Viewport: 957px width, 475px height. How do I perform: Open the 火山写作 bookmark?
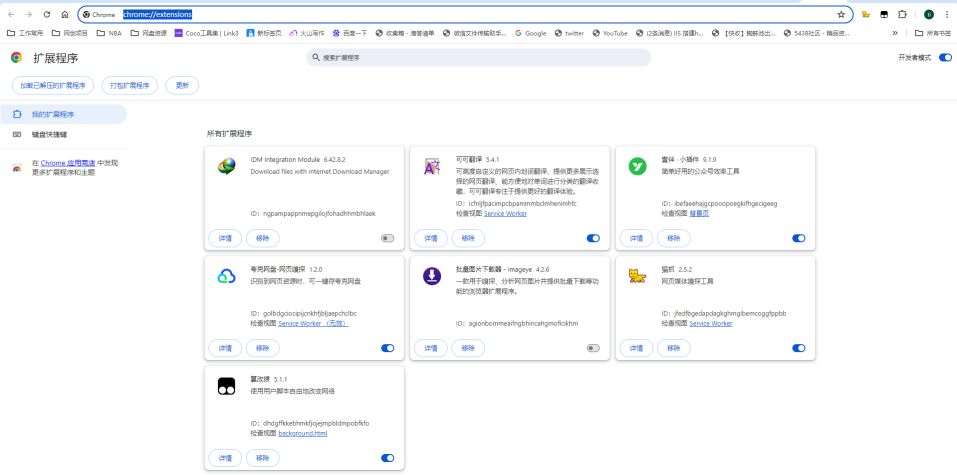point(306,33)
